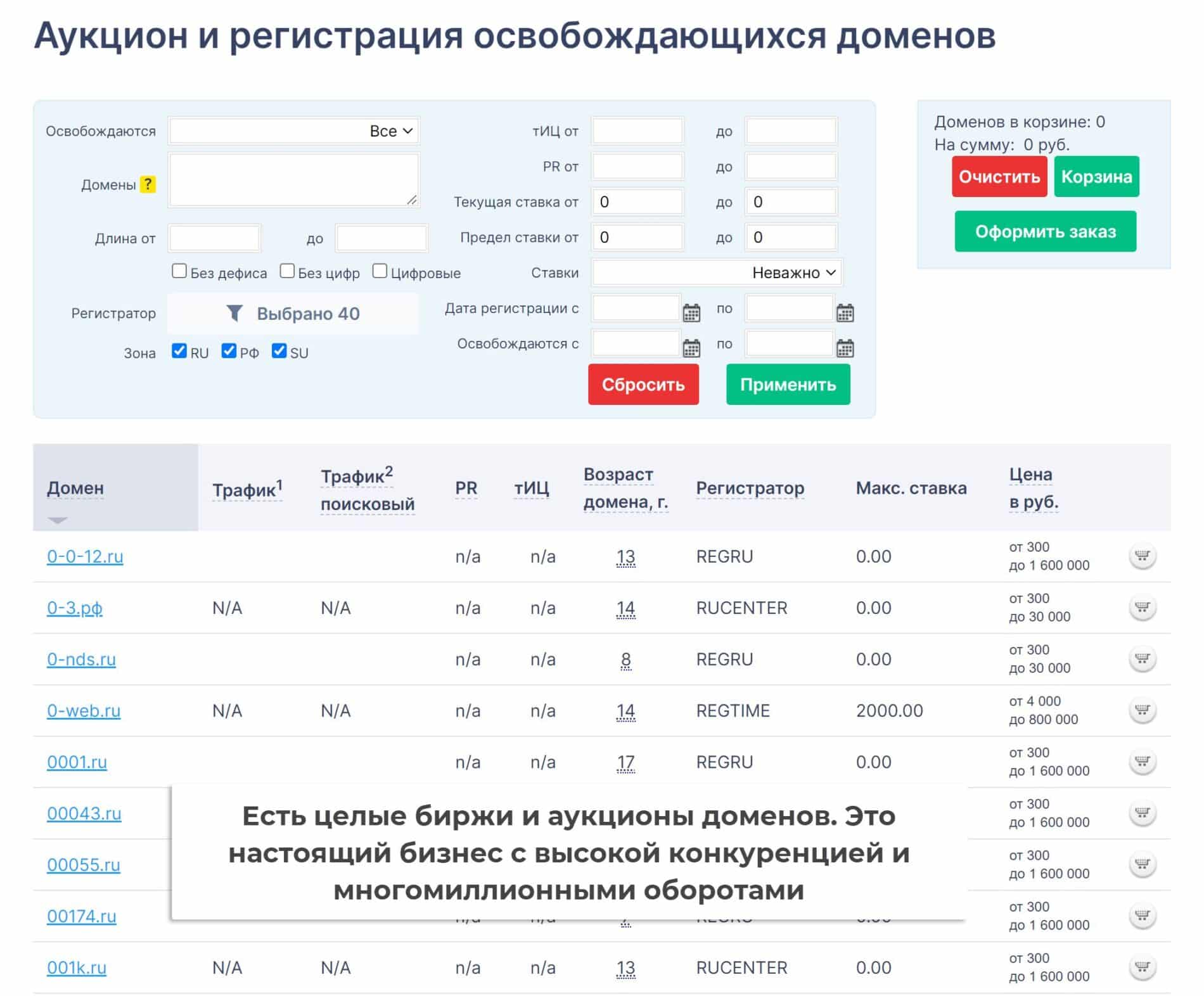Sort by Регистратор column header

click(x=750, y=488)
